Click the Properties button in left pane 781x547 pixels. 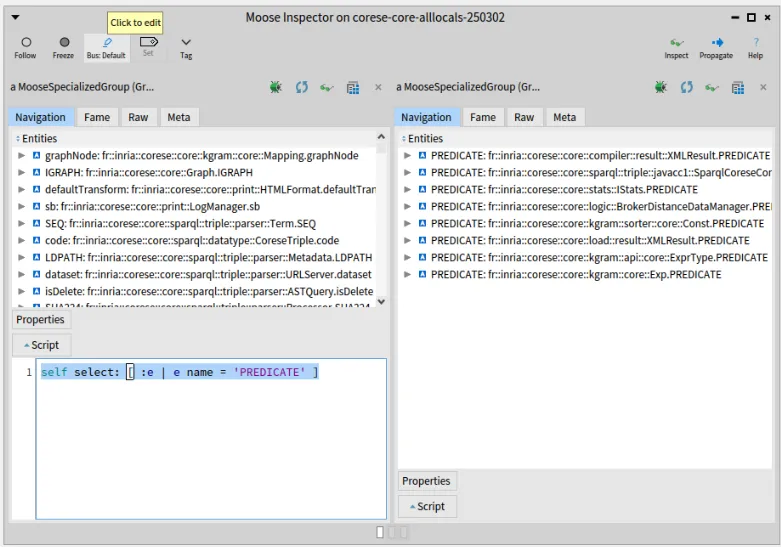(40, 320)
